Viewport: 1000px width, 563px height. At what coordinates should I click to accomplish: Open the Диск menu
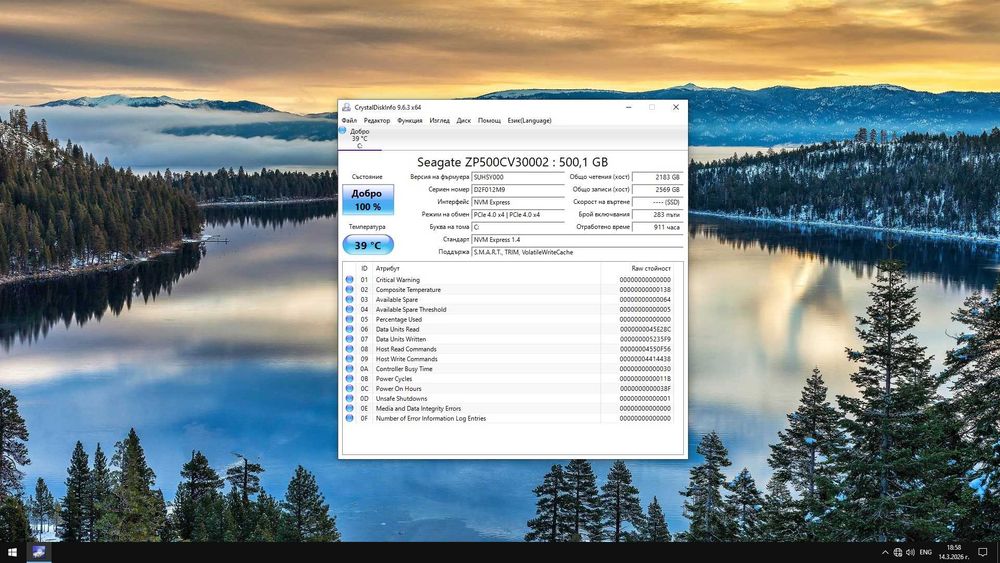click(464, 121)
